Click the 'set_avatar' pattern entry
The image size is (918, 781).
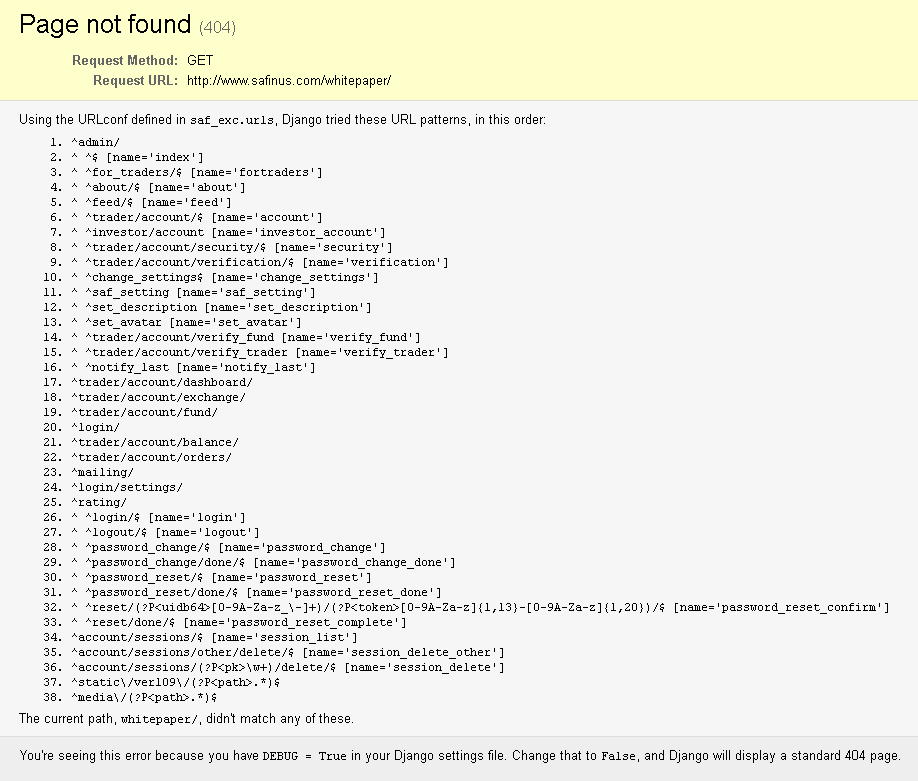pos(186,322)
